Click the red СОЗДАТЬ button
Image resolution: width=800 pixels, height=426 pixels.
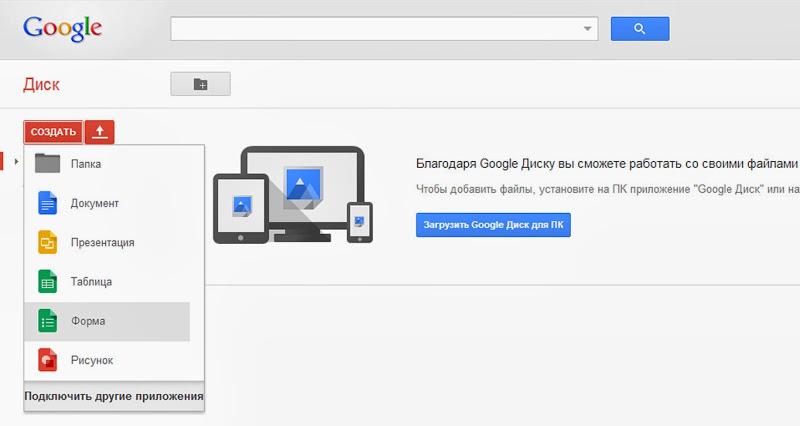click(x=53, y=132)
